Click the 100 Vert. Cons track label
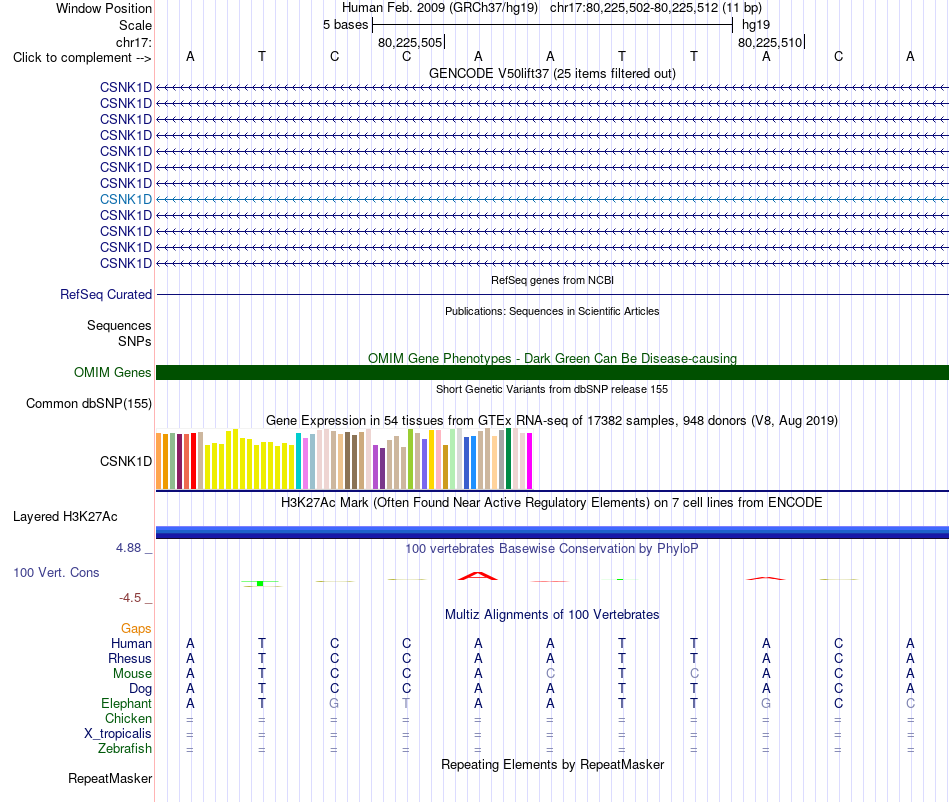The height and width of the screenshot is (802, 950). (56, 572)
